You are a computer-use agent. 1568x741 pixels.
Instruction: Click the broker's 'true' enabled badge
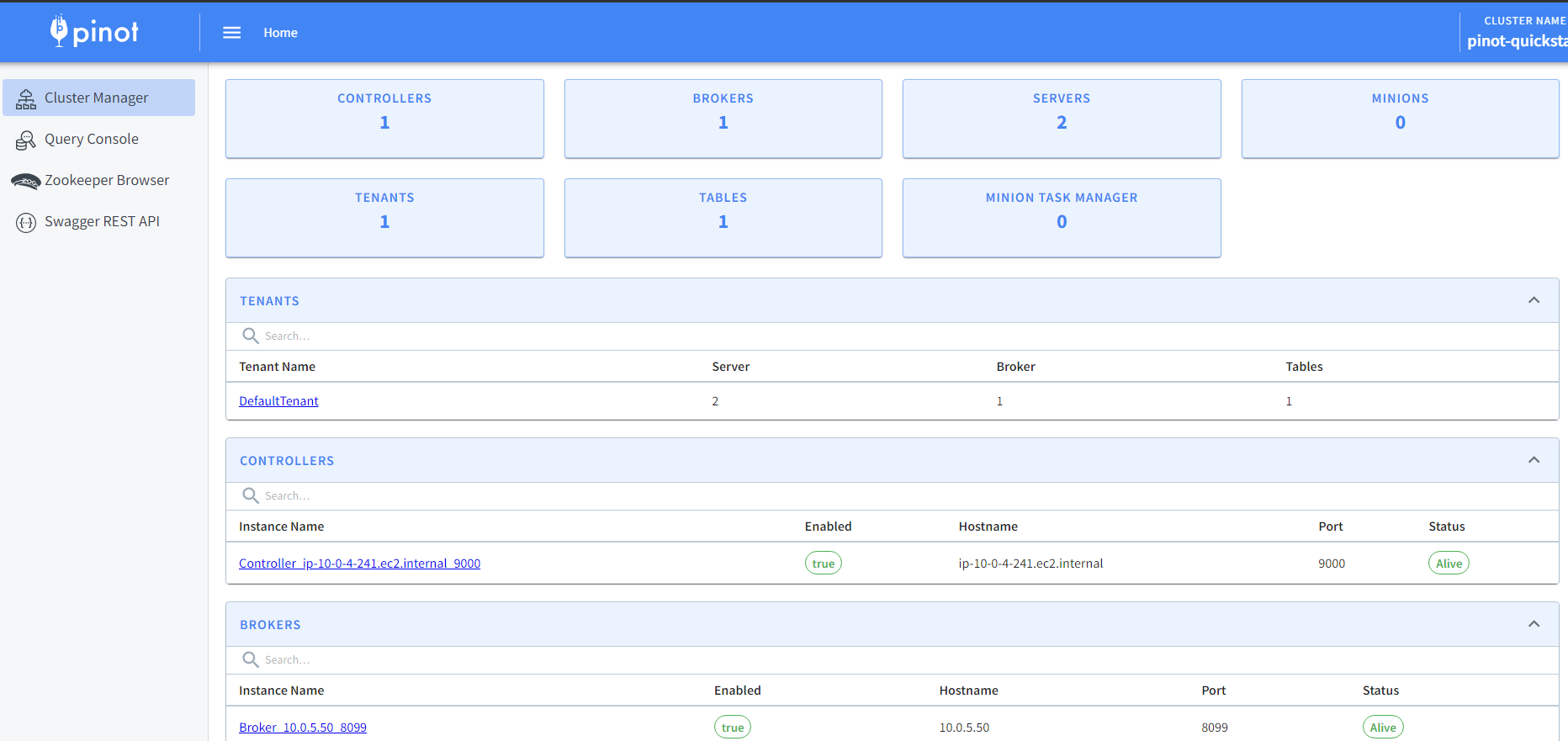coord(732,728)
